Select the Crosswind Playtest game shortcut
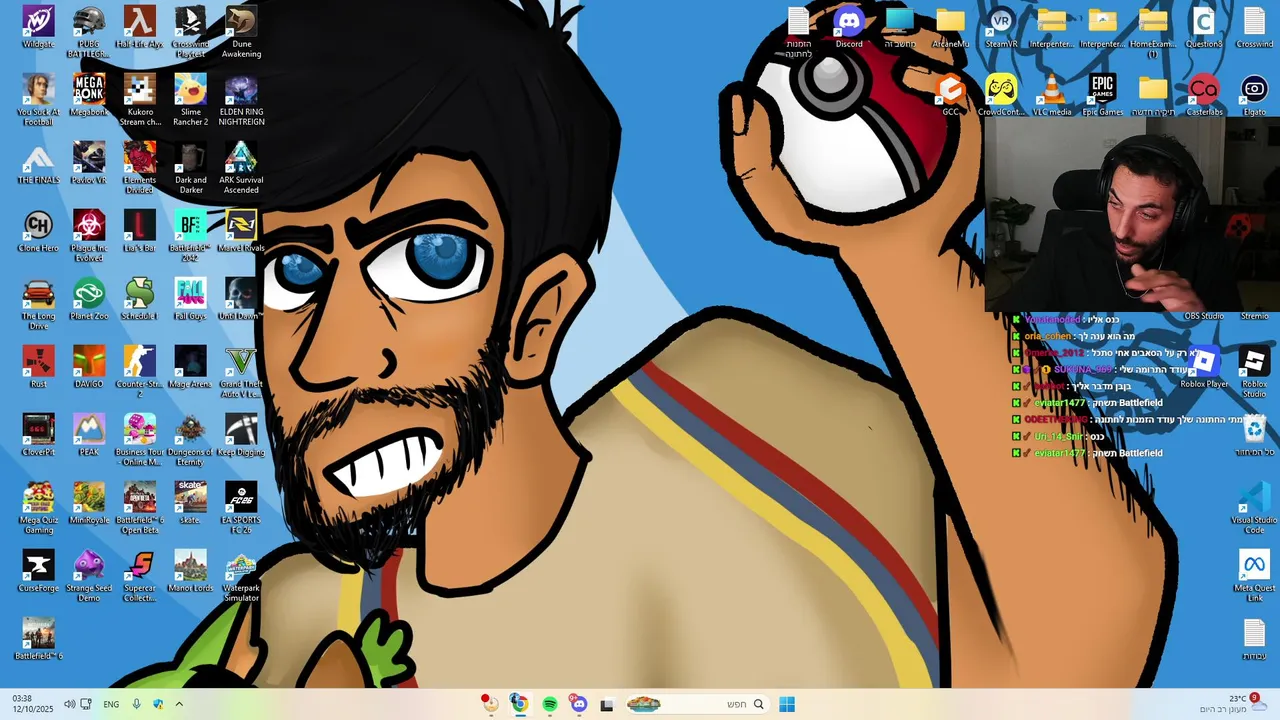This screenshot has height=720, width=1280. pyautogui.click(x=190, y=31)
